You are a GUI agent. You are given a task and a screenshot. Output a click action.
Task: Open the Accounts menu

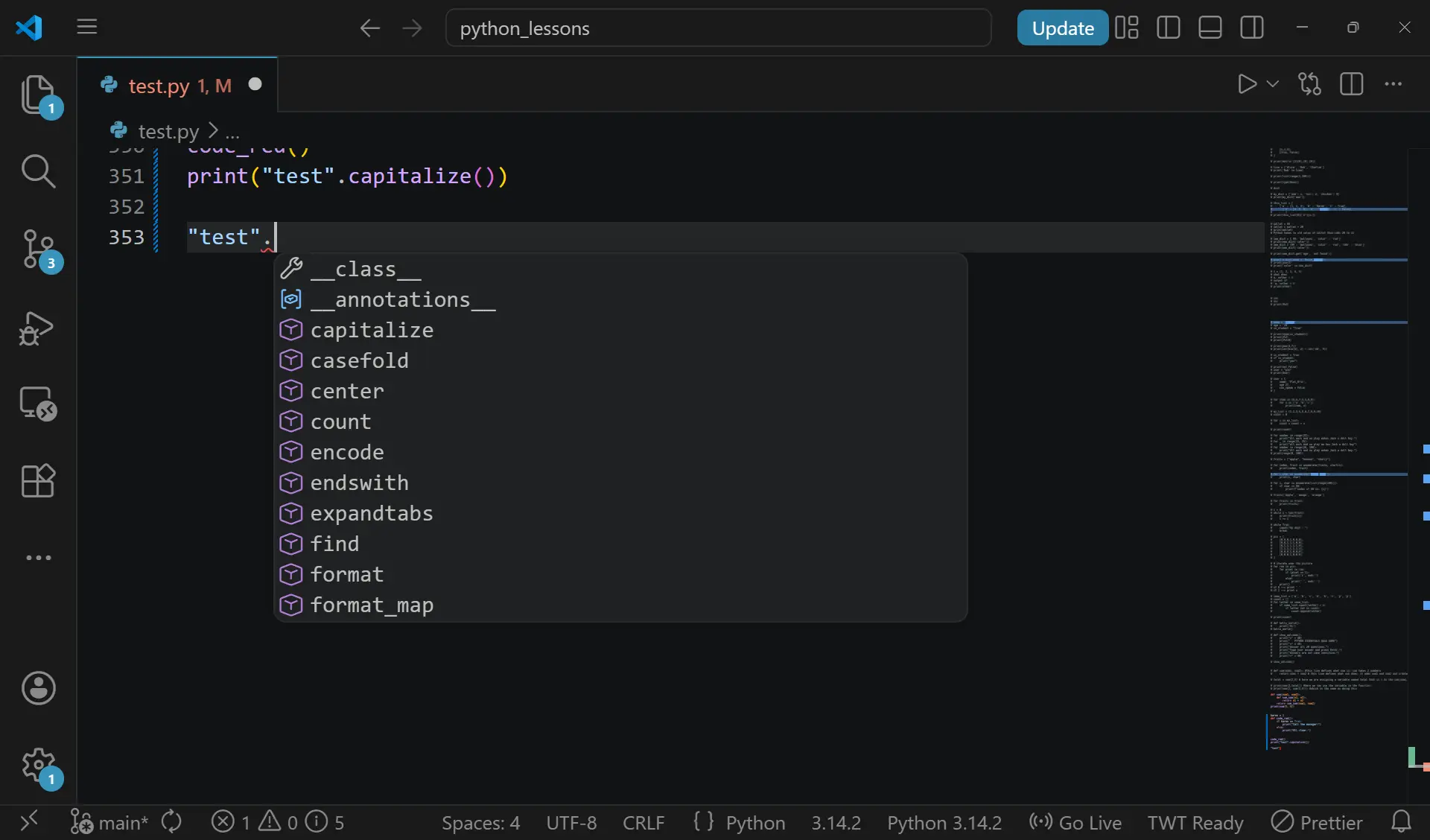(x=38, y=688)
